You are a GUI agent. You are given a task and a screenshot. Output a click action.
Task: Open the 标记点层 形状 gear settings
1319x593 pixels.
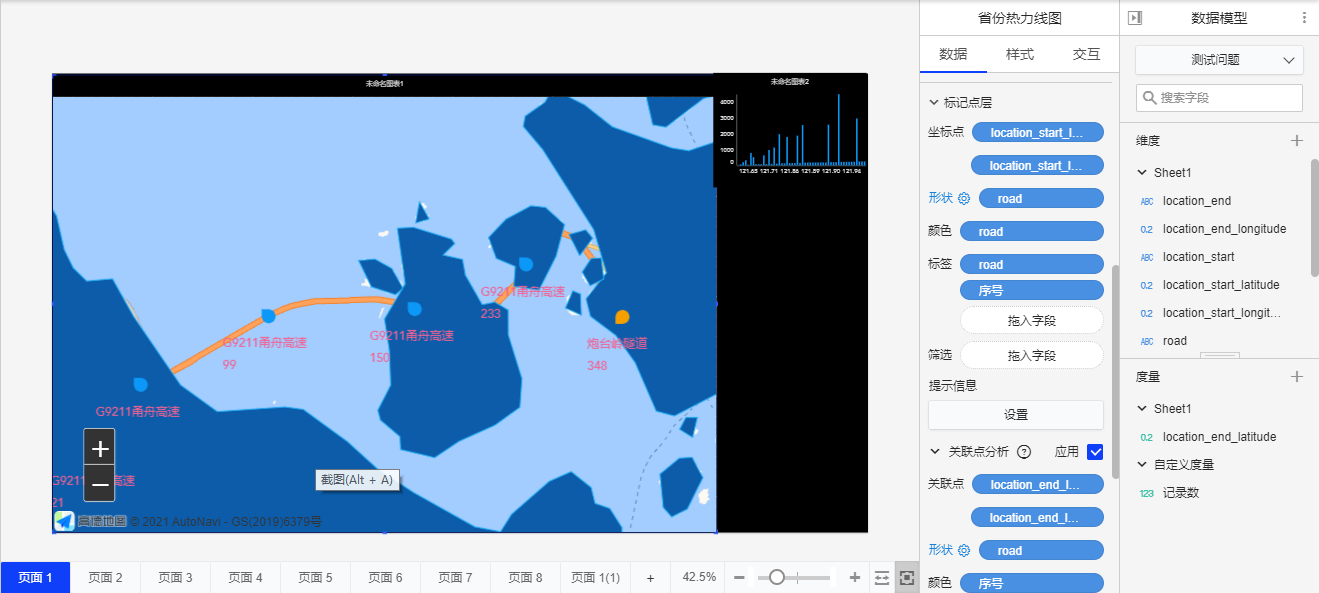964,199
